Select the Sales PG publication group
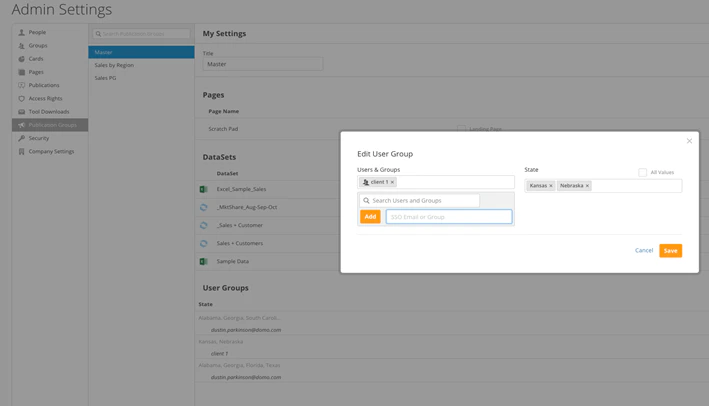Screen dimensions: 709x406 [x=141, y=78]
